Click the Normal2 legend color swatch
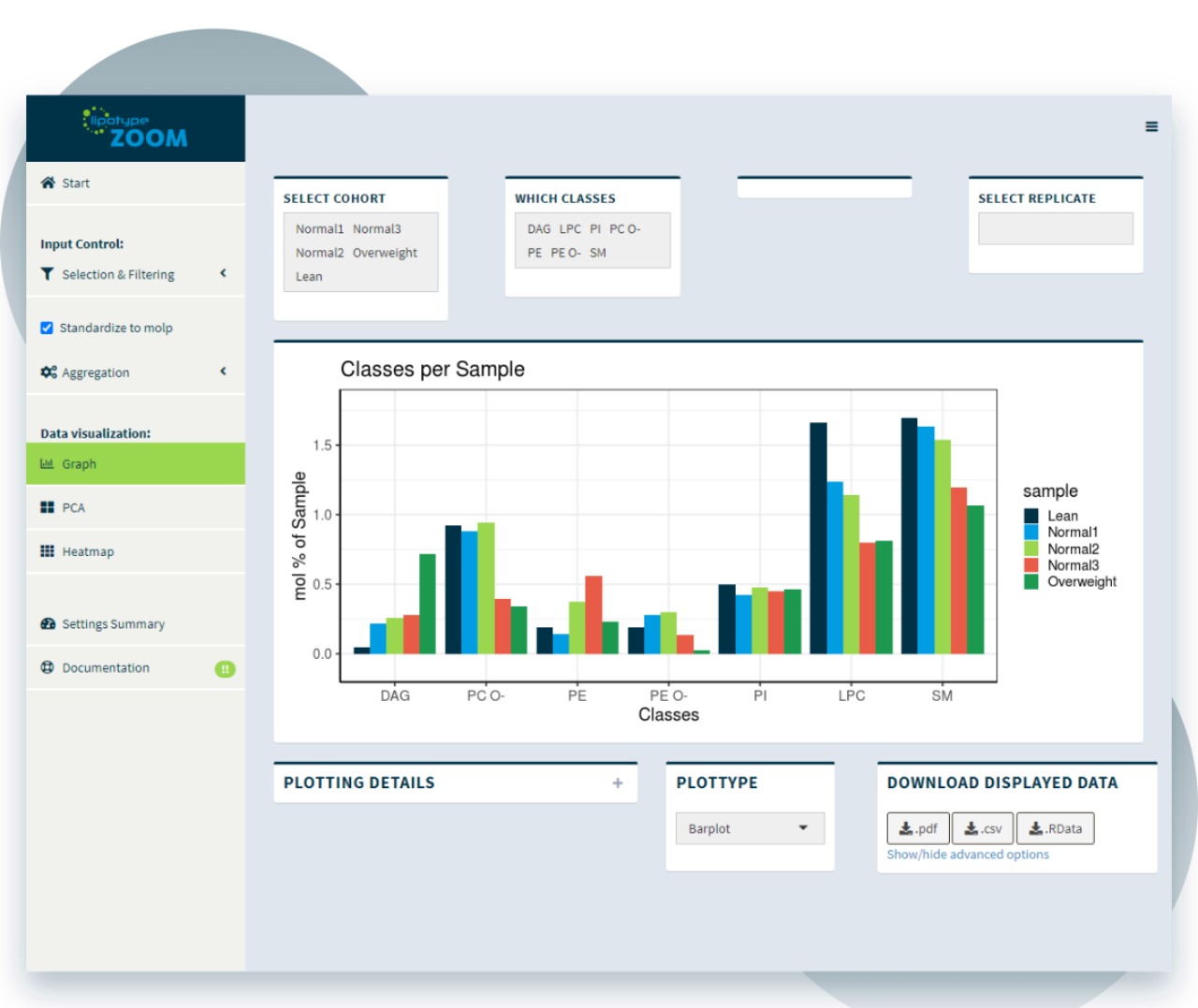1198x1008 pixels. pyautogui.click(x=1031, y=548)
